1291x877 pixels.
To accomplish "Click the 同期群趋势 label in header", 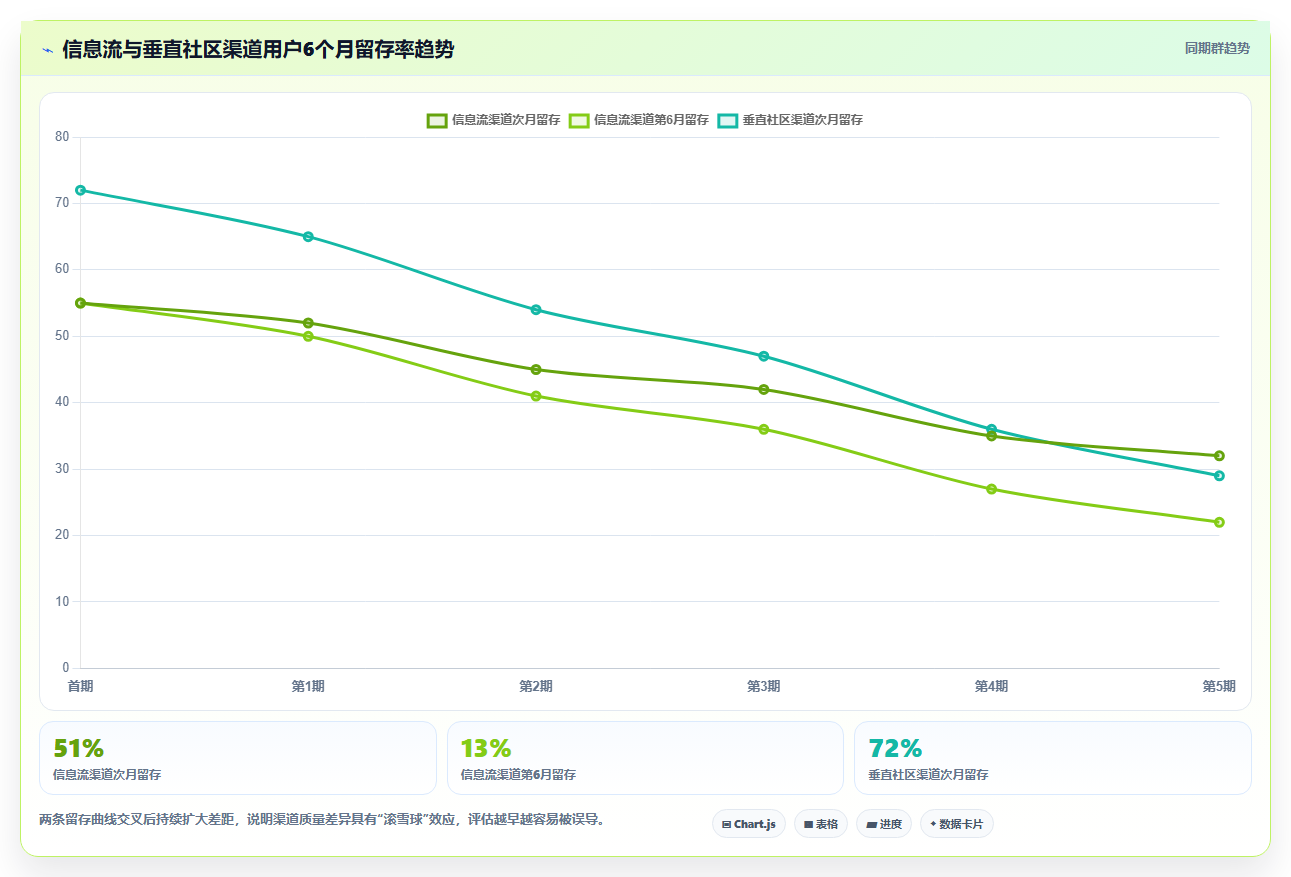I will [1217, 48].
